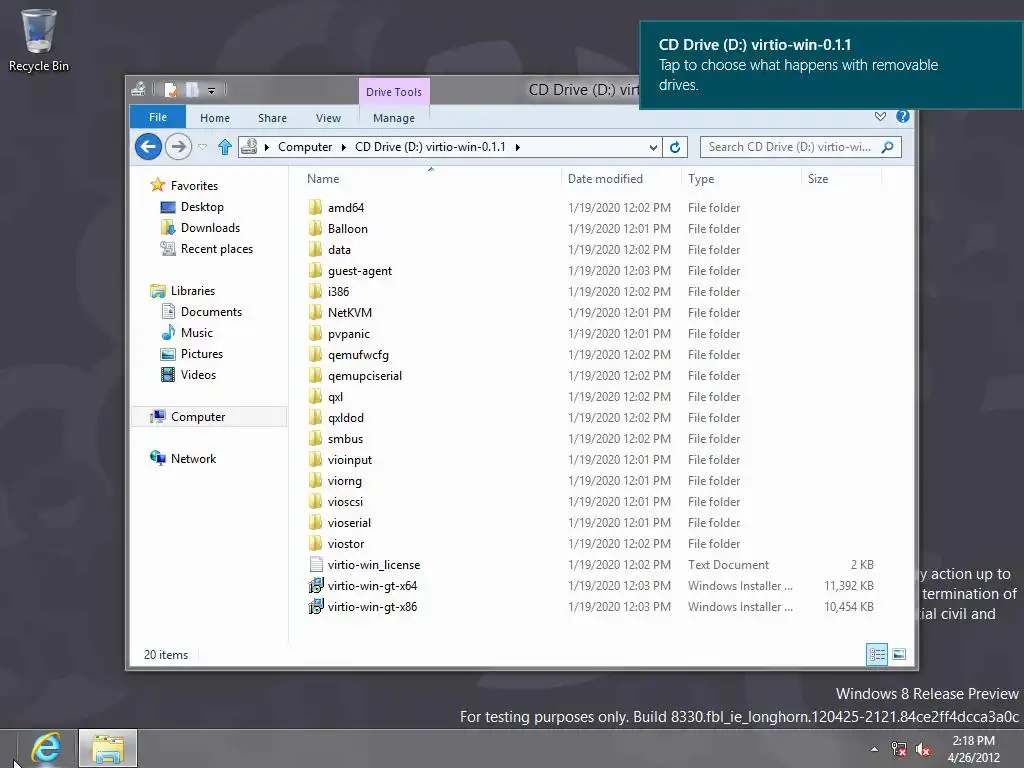The height and width of the screenshot is (768, 1024).
Task: Open Desktop in Favorites
Action: [202, 207]
